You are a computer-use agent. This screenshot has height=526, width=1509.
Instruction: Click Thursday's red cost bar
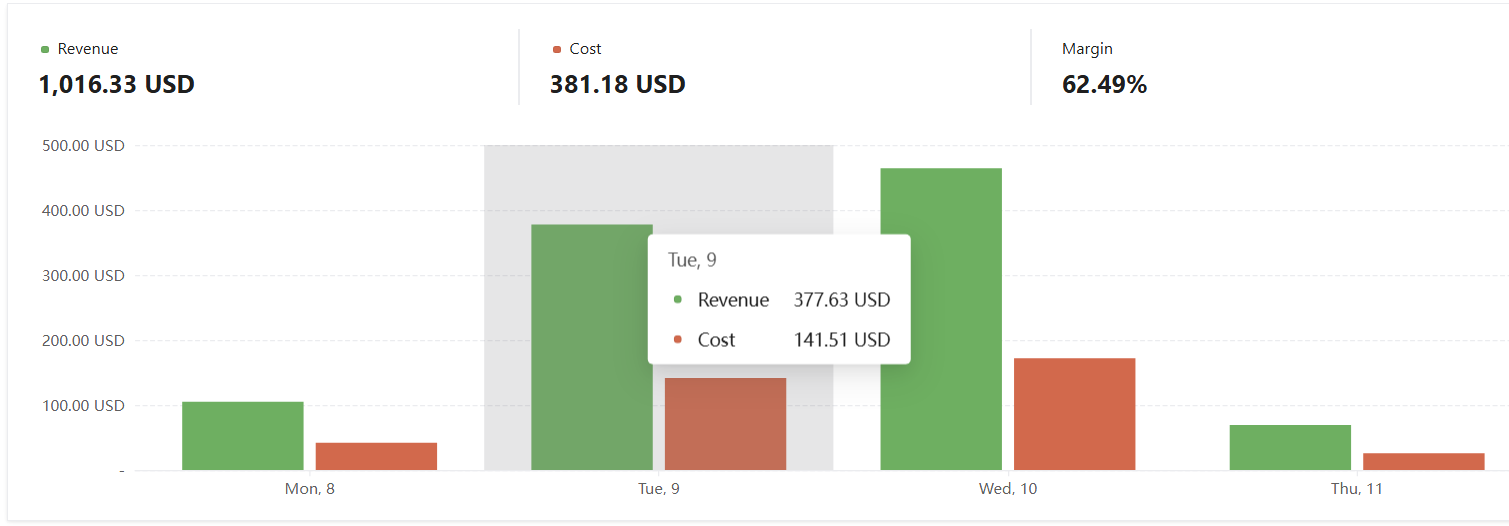pyautogui.click(x=1424, y=461)
